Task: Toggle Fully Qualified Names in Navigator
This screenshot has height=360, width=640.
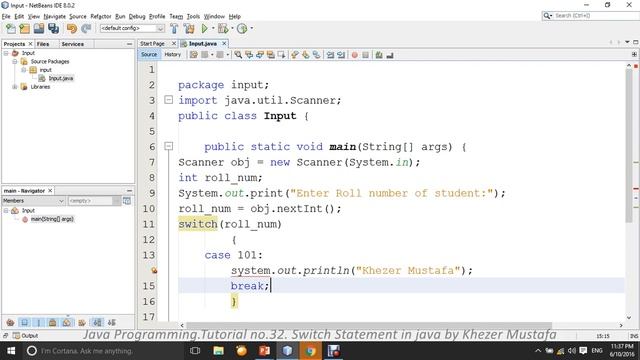Action: tap(82, 322)
